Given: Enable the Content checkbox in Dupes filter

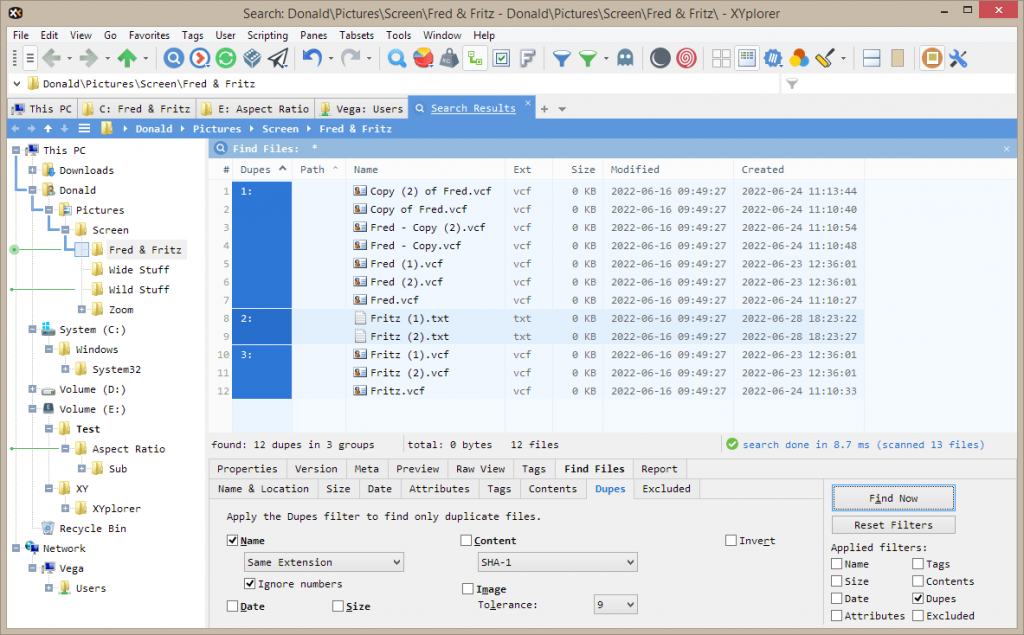Looking at the screenshot, I should click(x=468, y=540).
